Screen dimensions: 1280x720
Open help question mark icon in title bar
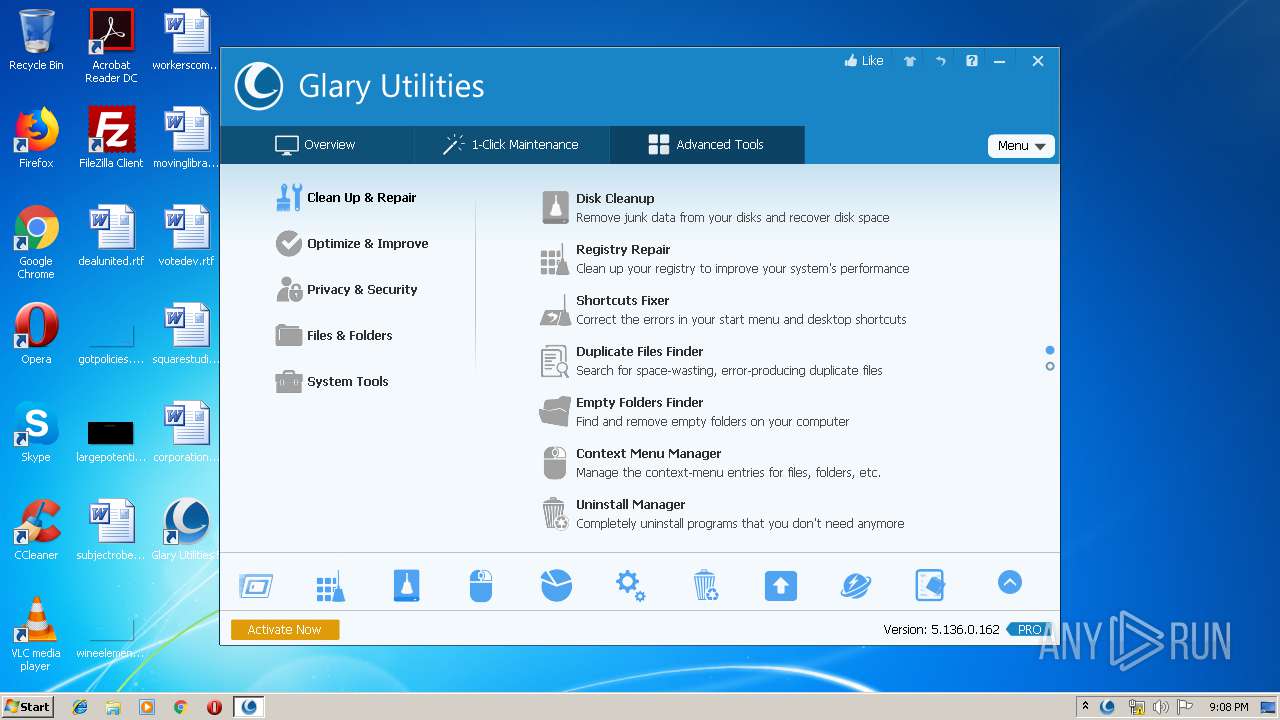pyautogui.click(x=971, y=61)
